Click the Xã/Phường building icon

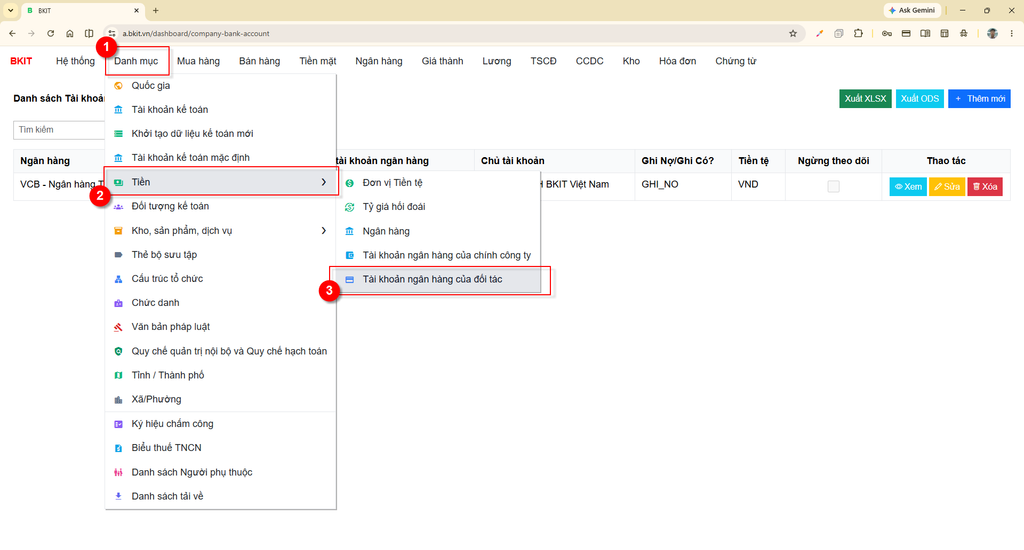pos(118,400)
